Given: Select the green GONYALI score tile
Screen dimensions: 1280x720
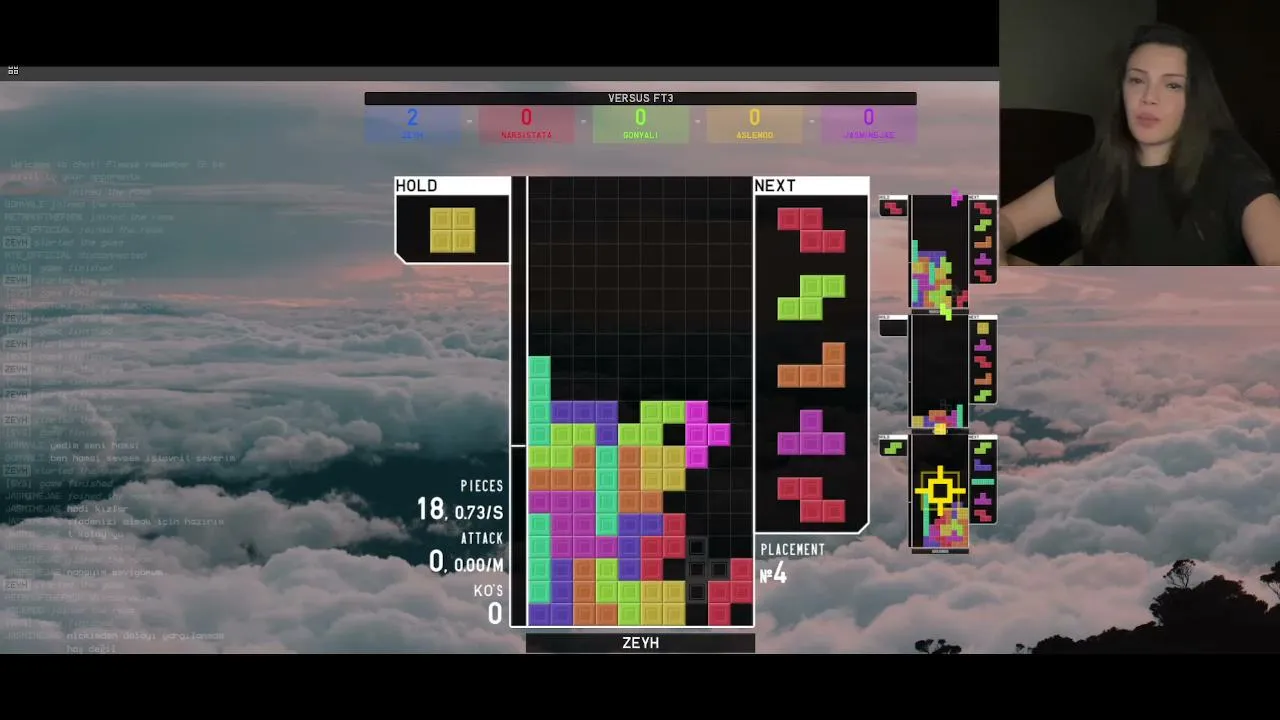Looking at the screenshot, I should click(x=640, y=124).
